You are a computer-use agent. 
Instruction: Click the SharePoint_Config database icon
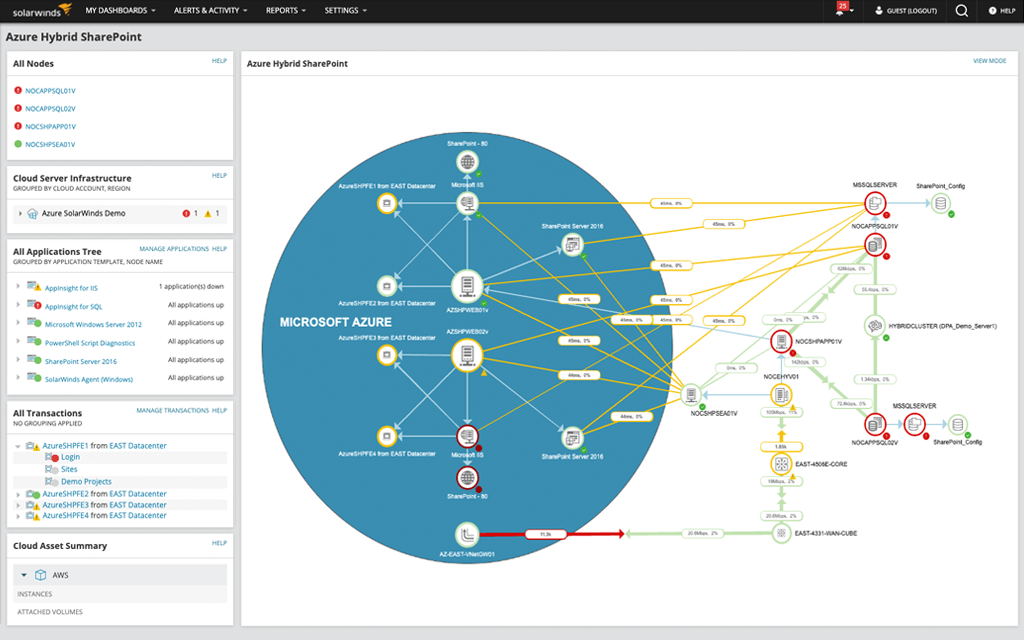941,201
